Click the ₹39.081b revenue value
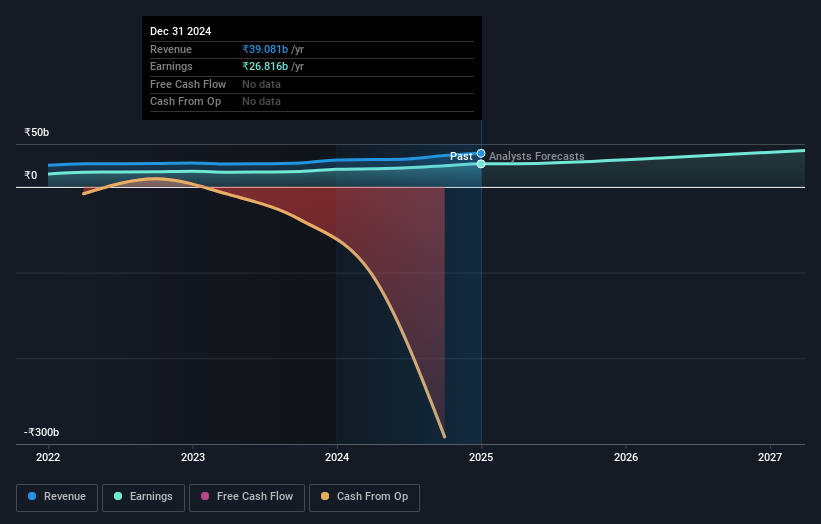 pos(265,49)
